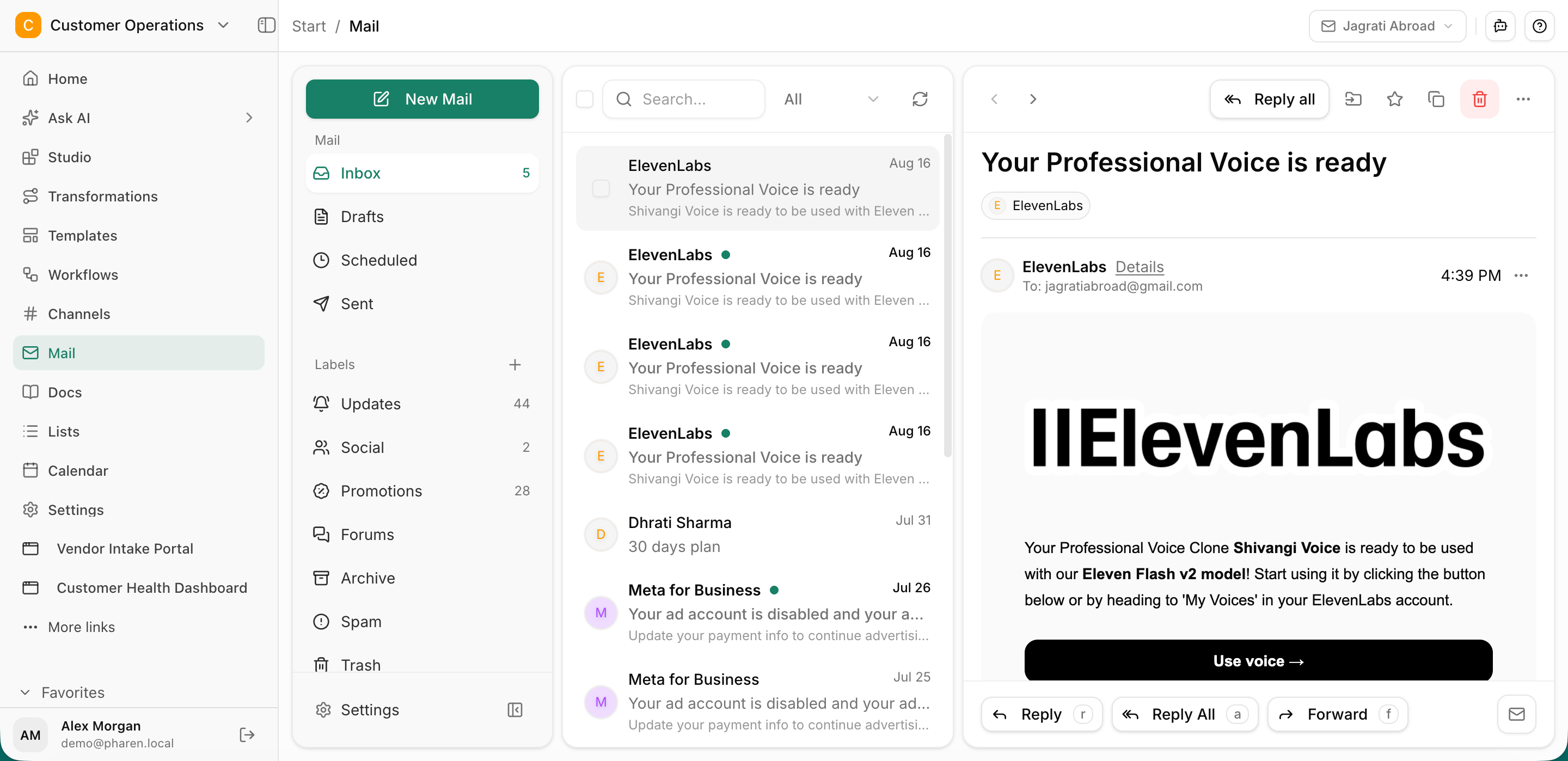Star this email
1568x761 pixels.
coord(1394,99)
